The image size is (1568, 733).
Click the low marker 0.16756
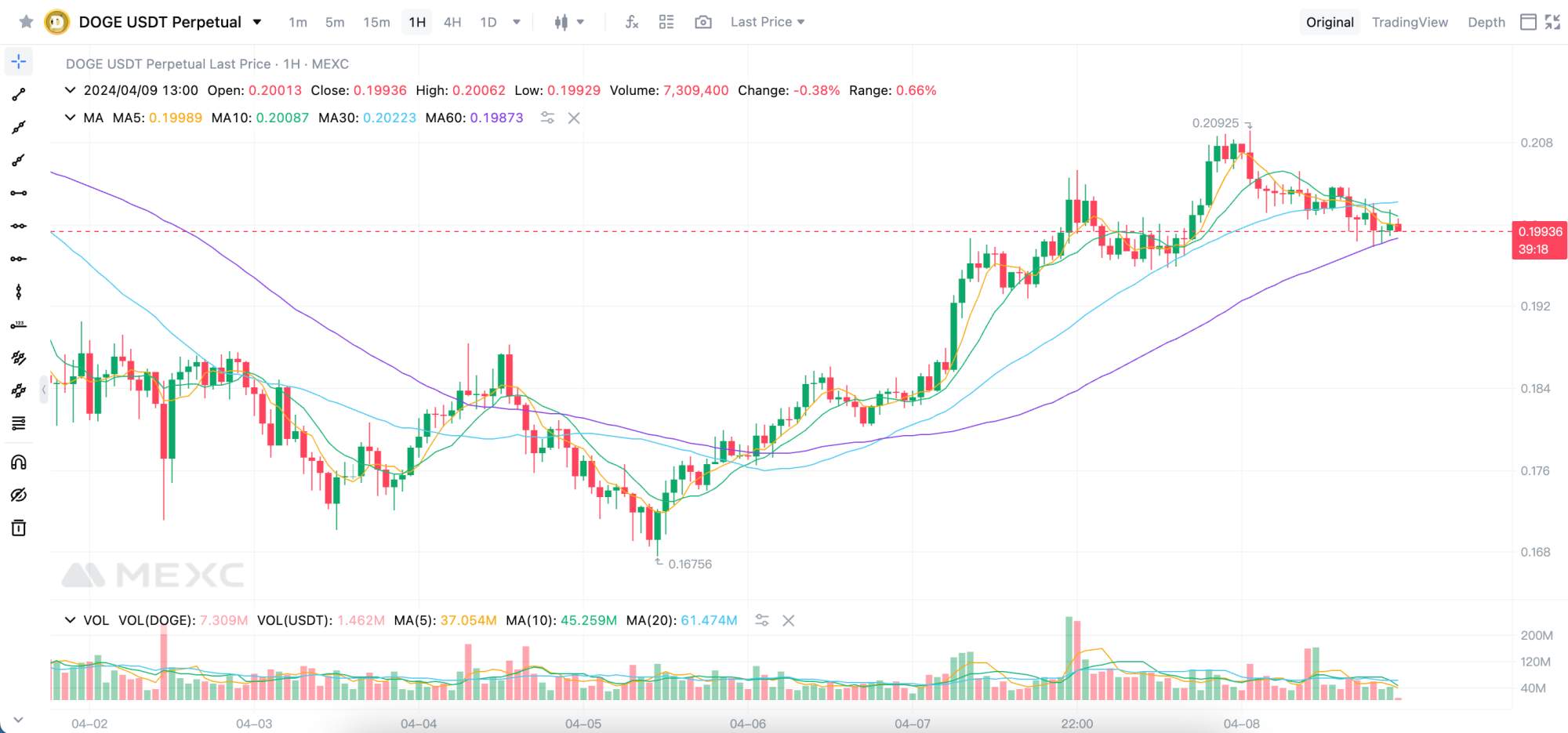[690, 564]
